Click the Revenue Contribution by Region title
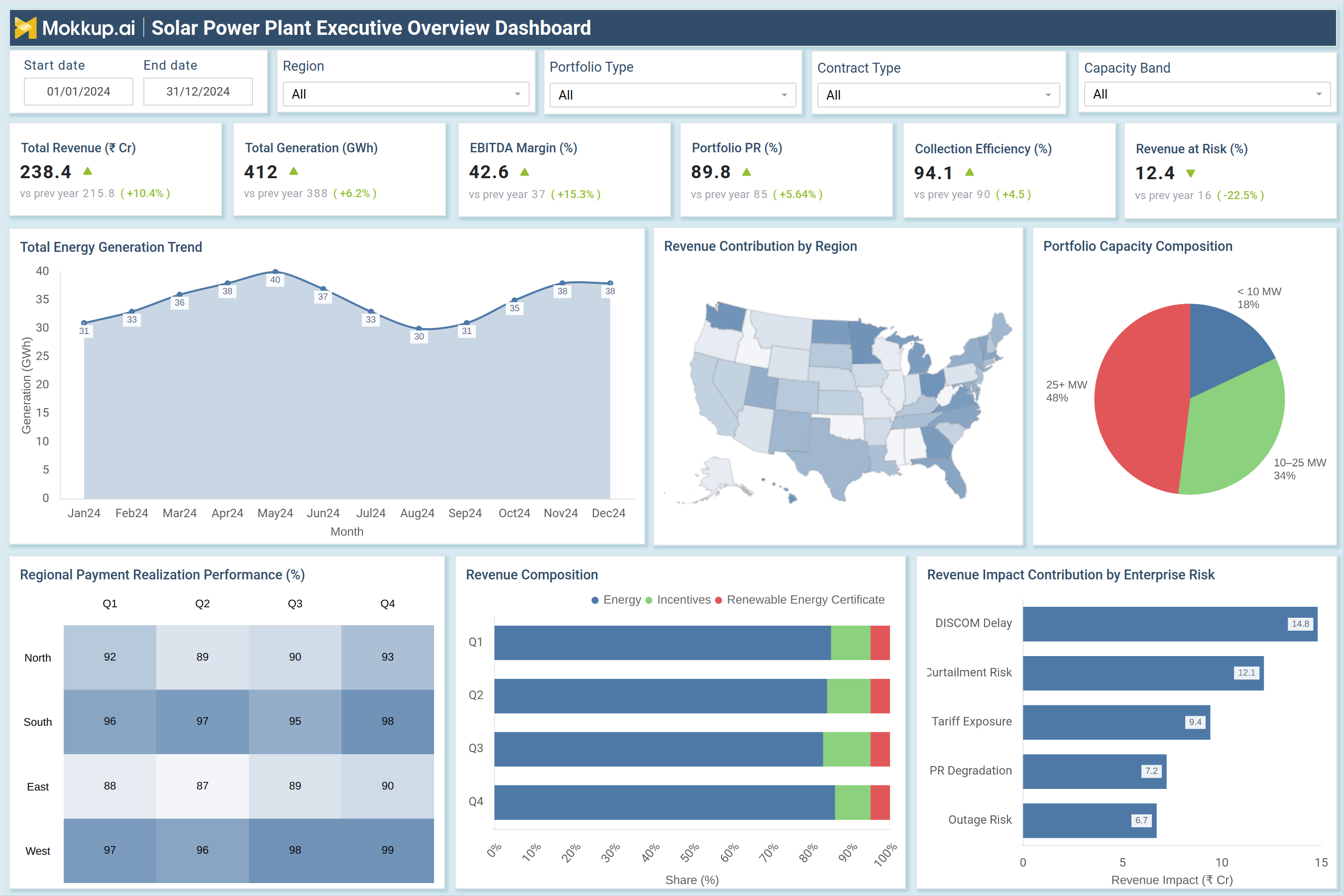1344x896 pixels. pyautogui.click(x=760, y=246)
